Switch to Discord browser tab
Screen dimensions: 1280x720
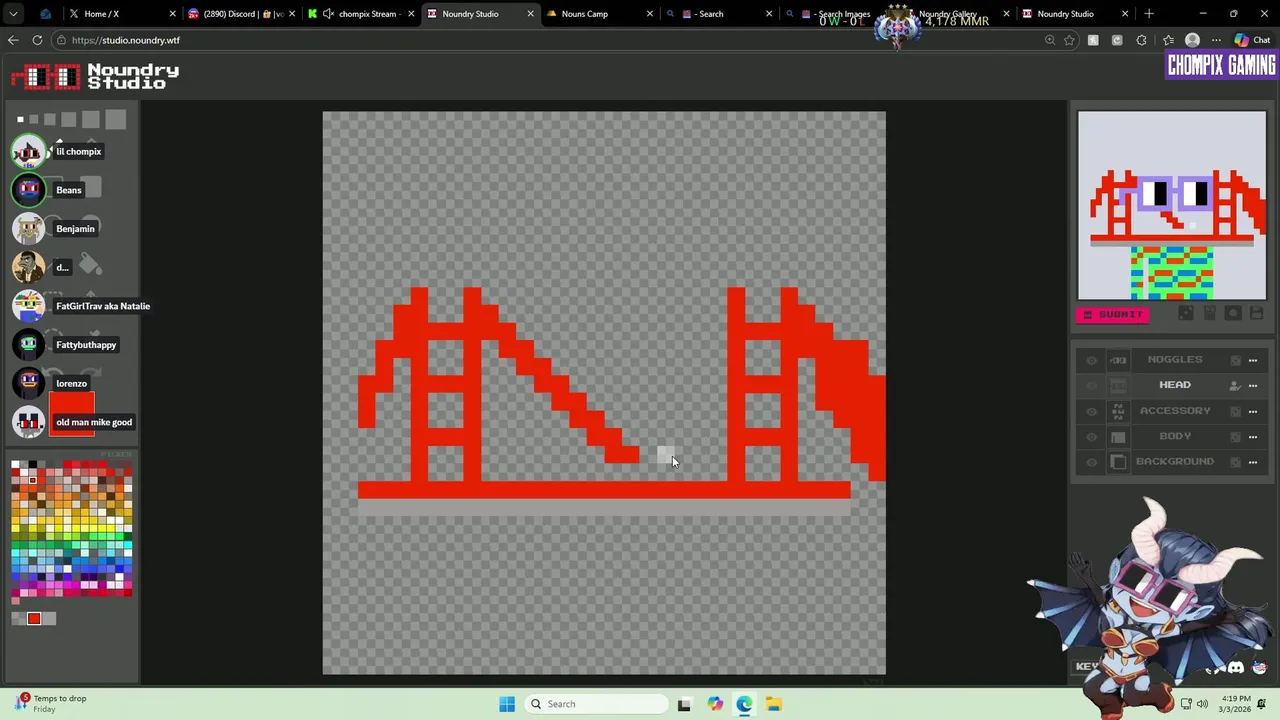click(240, 14)
